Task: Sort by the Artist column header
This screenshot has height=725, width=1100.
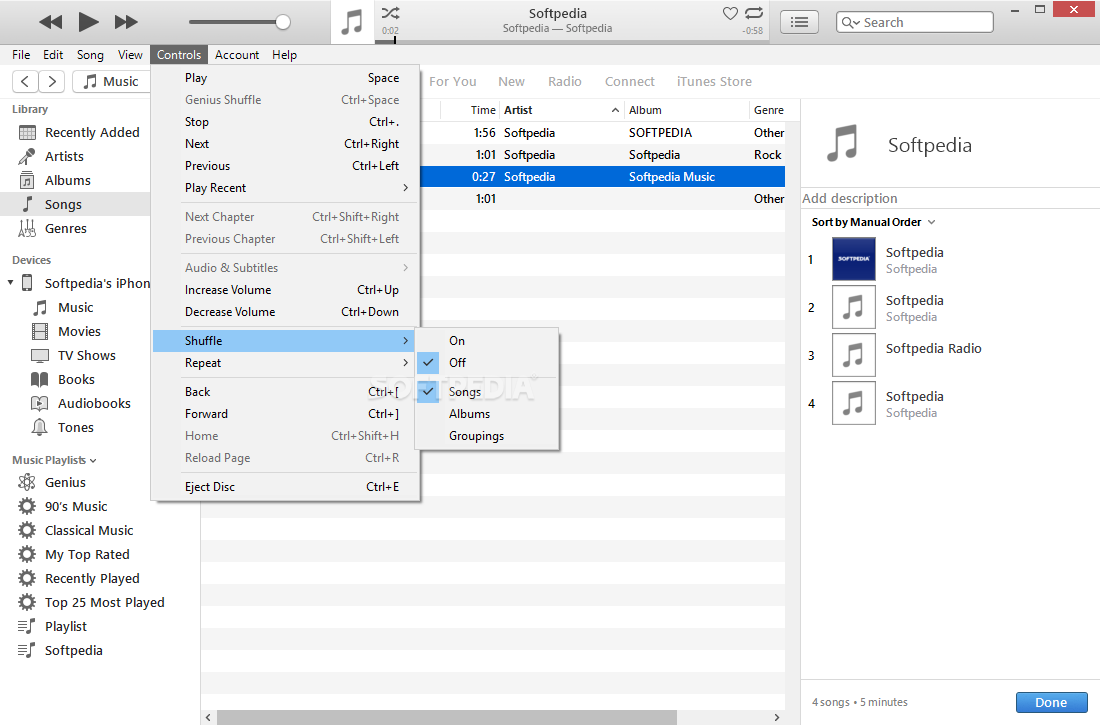Action: [561, 110]
